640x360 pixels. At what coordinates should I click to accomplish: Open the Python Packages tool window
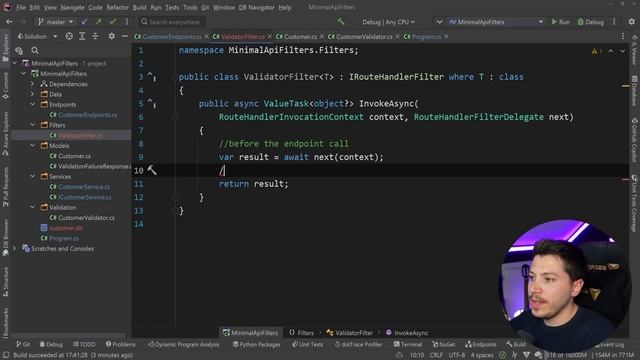257,344
